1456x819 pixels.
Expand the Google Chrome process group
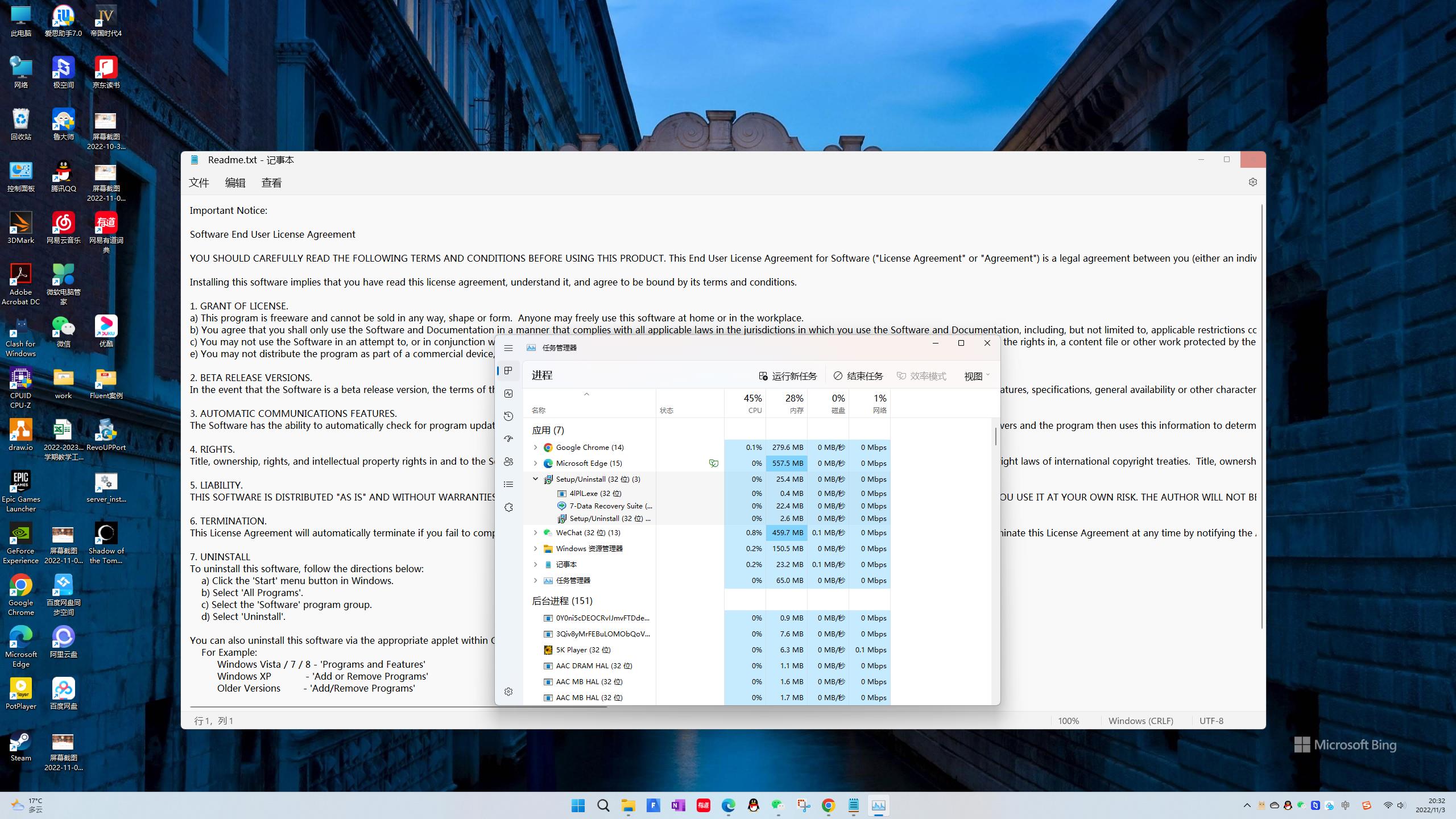point(535,448)
